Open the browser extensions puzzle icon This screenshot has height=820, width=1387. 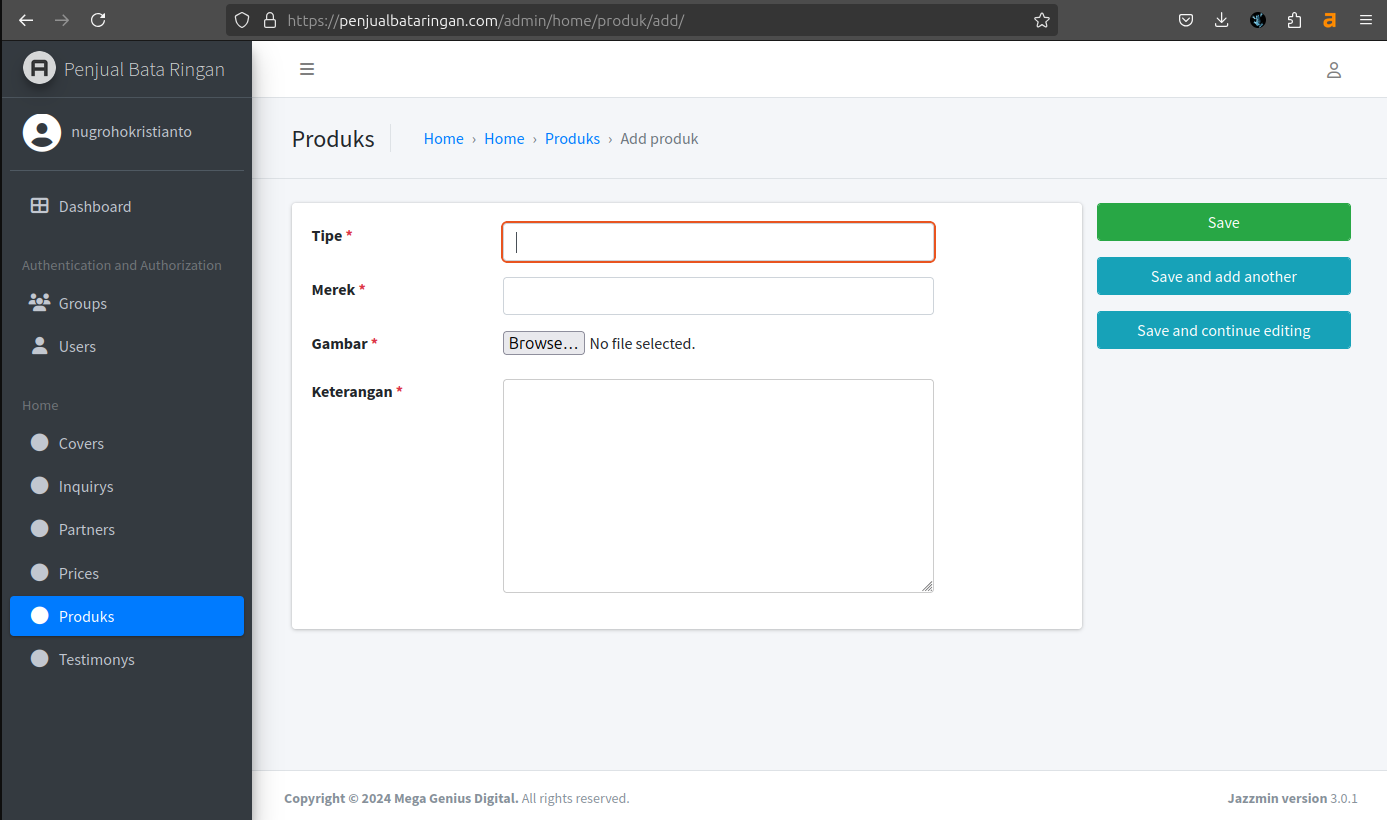1294,20
